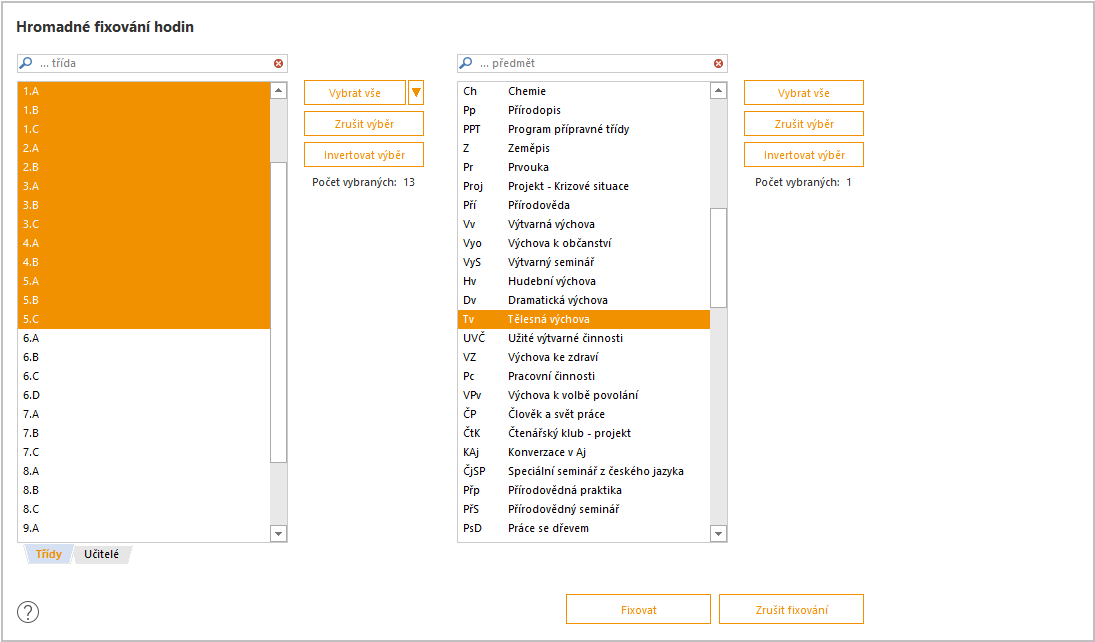Click Zrušit výběr for classes

pos(364,124)
